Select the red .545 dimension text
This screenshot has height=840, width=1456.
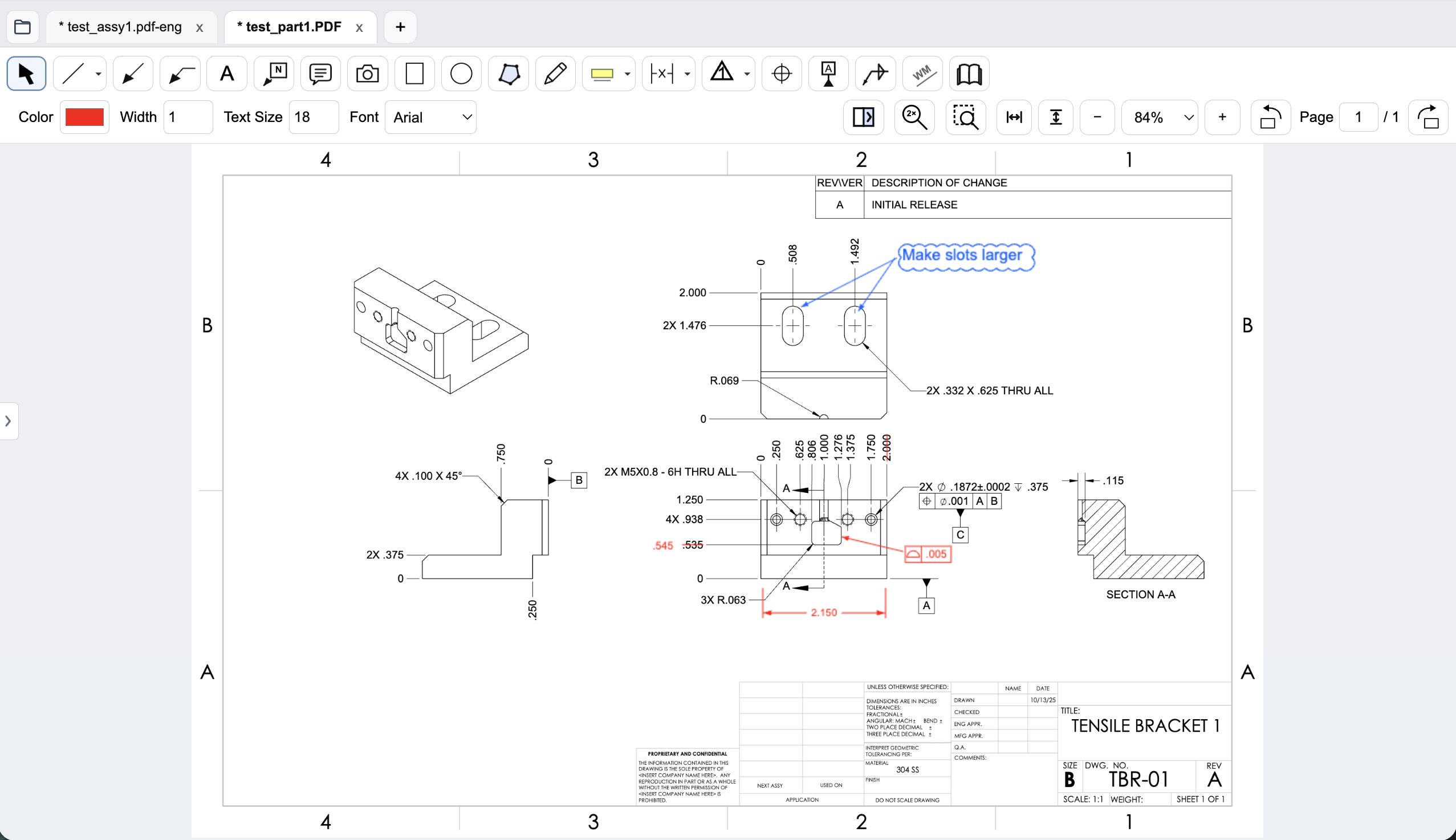(x=663, y=546)
